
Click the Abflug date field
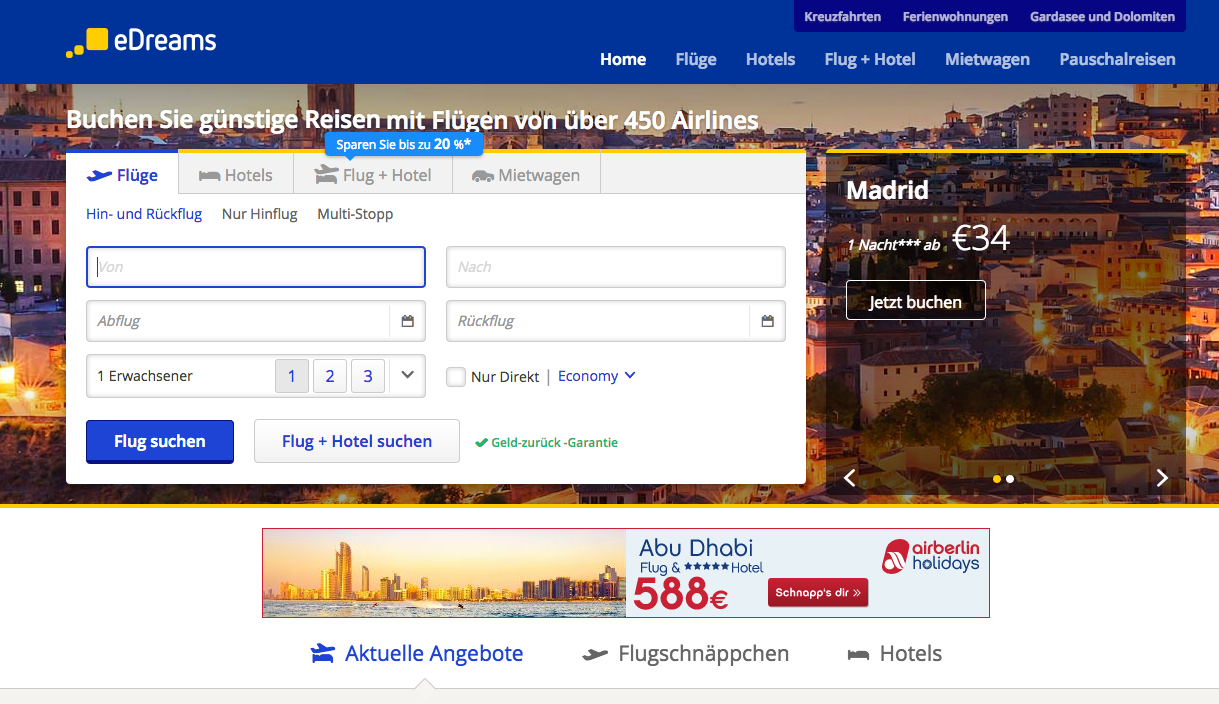tap(256, 321)
